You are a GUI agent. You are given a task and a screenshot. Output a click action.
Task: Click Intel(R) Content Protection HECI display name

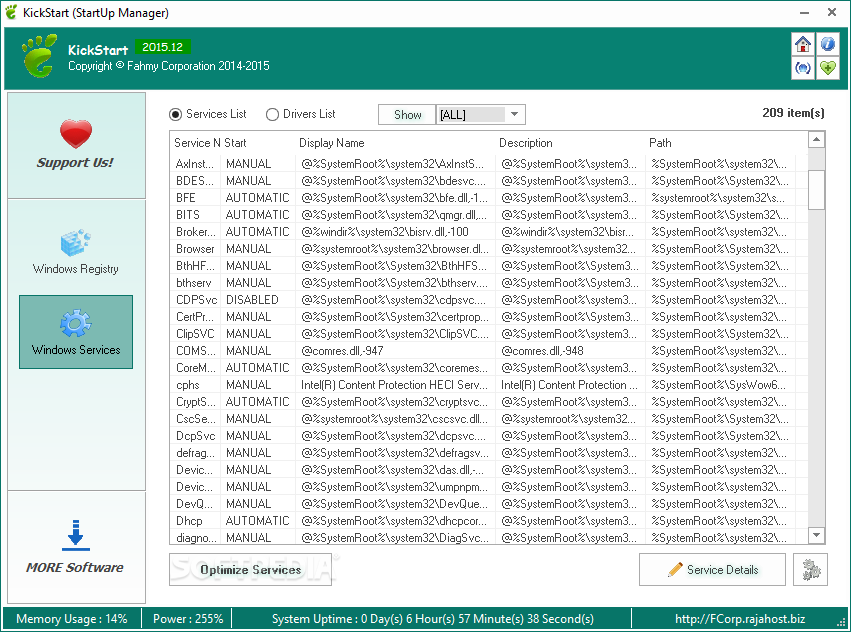[394, 385]
